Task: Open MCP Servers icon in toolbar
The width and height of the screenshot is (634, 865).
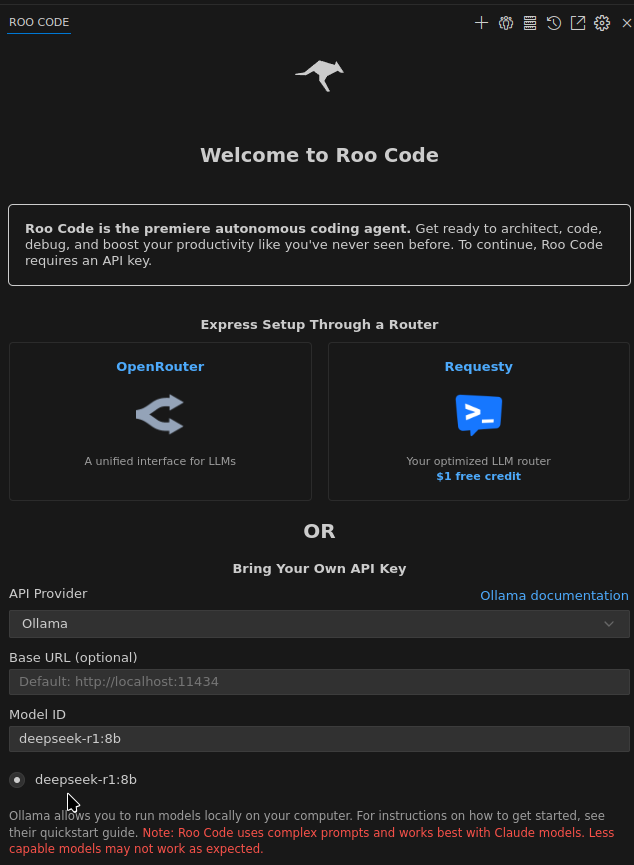Action: tap(530, 23)
